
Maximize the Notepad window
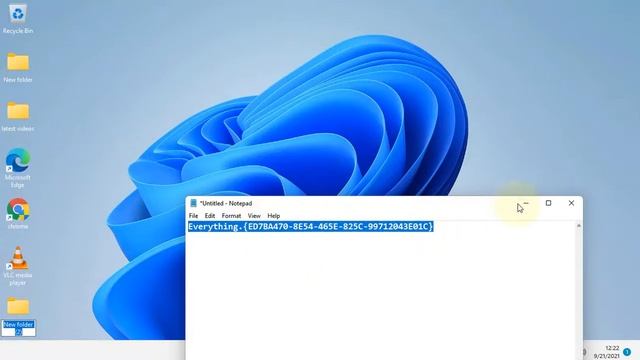click(x=549, y=203)
